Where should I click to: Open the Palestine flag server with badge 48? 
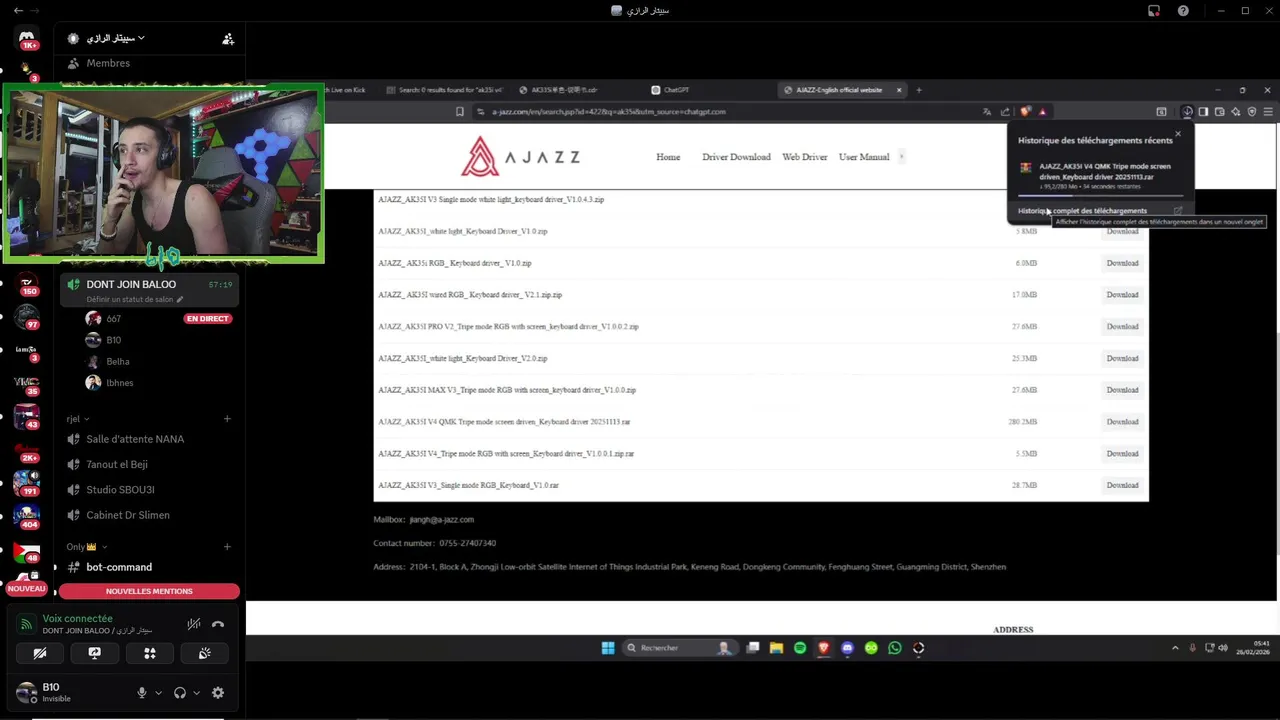[27, 551]
